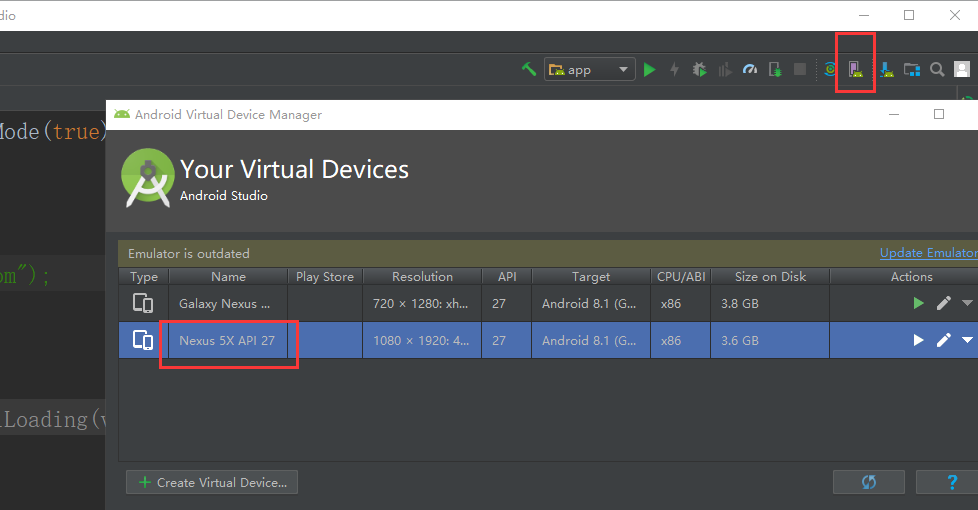Screen dimensions: 978x510
Task: Open more actions dropdown for Galaxy Nexus
Action: point(967,303)
